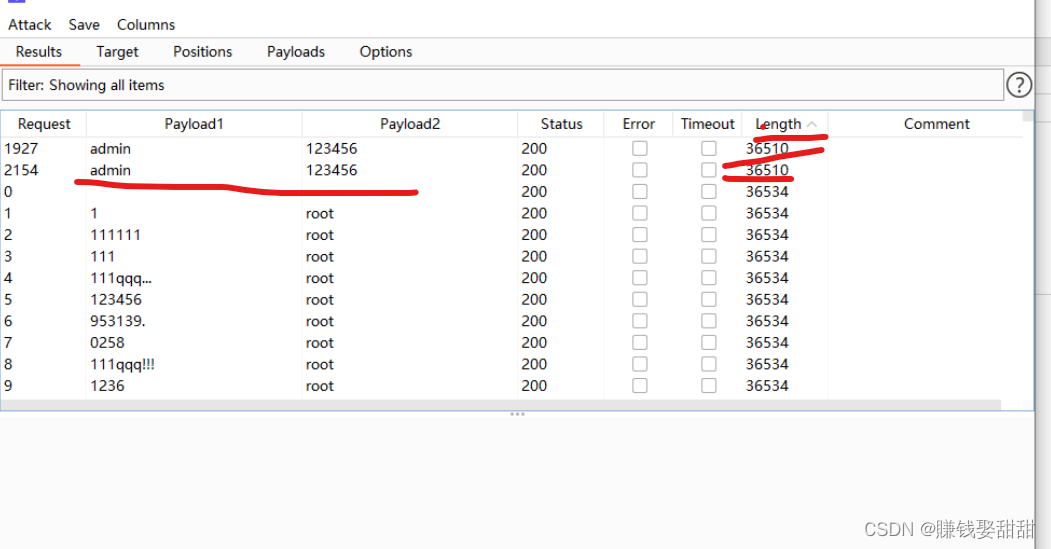Toggle Timeout checkbox for request 9
The height and width of the screenshot is (549, 1051).
(708, 385)
